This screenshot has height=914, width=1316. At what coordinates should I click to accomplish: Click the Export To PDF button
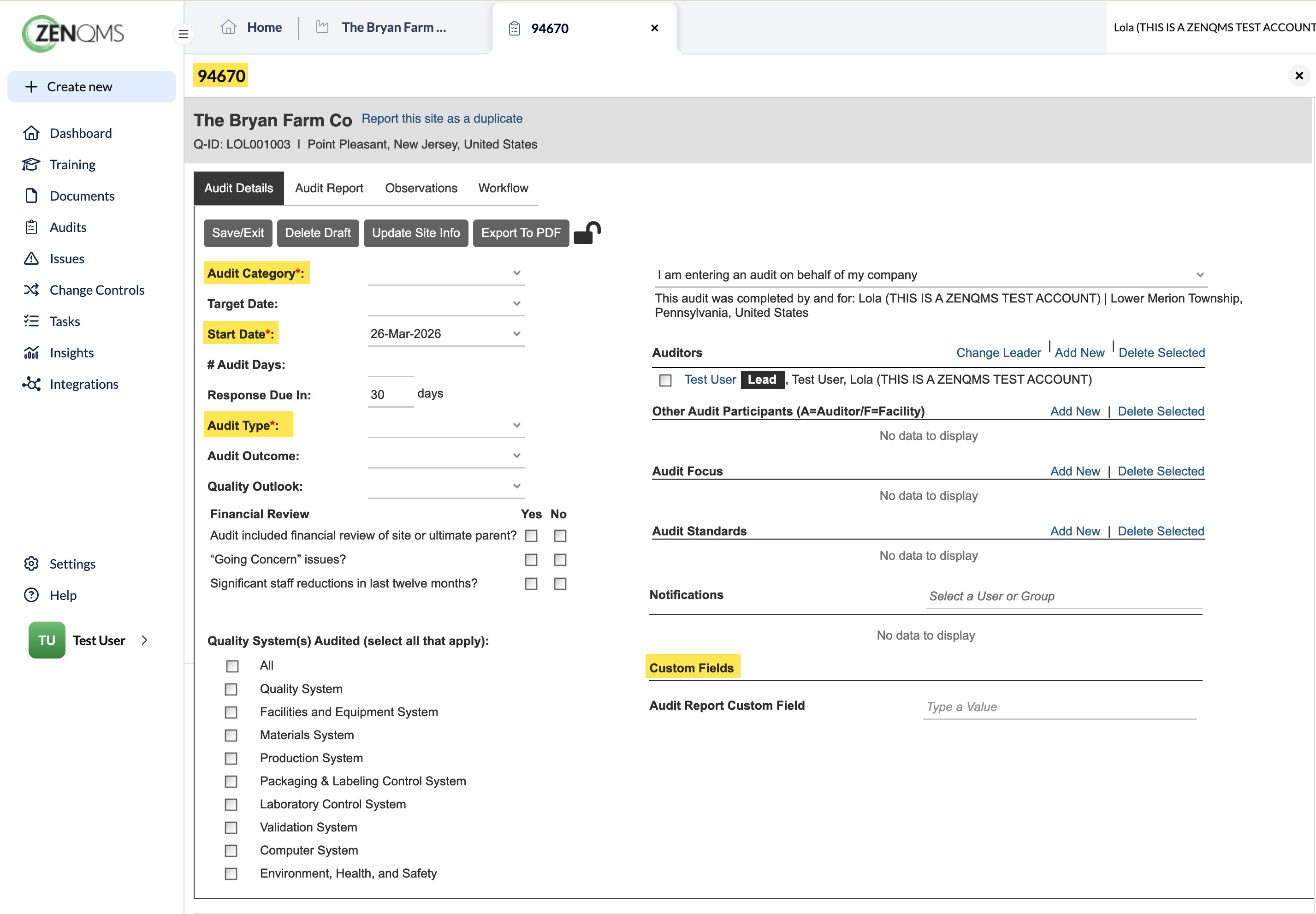[x=521, y=232]
